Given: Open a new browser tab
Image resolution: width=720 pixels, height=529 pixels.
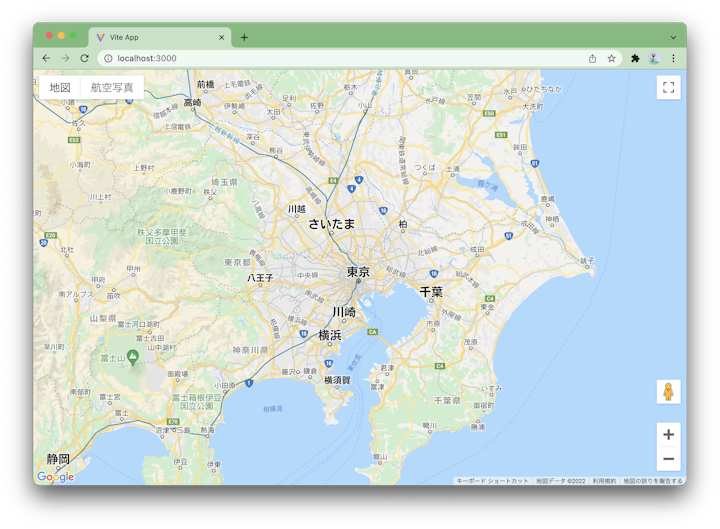Looking at the screenshot, I should tap(244, 37).
